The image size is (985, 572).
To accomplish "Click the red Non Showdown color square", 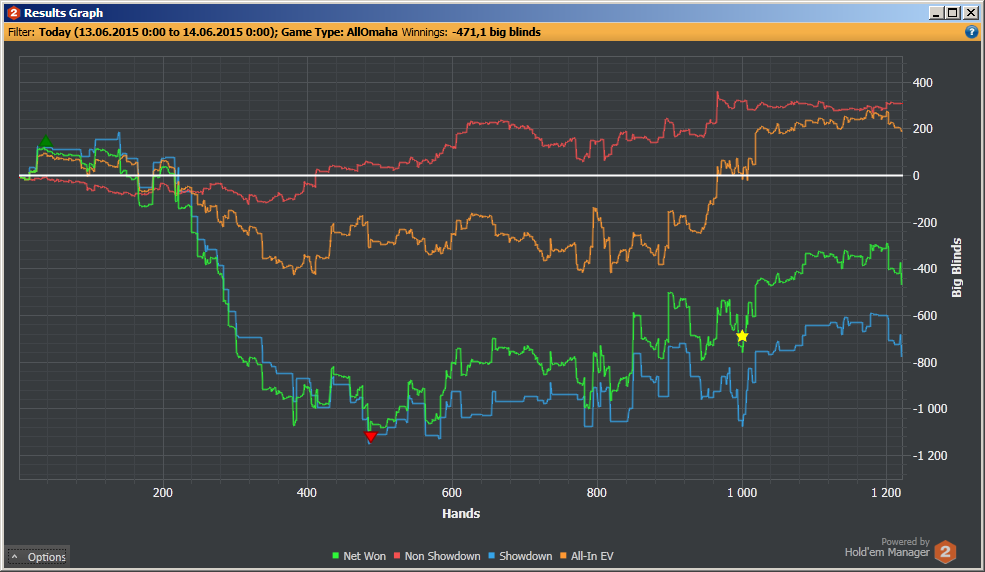I will 398,556.
